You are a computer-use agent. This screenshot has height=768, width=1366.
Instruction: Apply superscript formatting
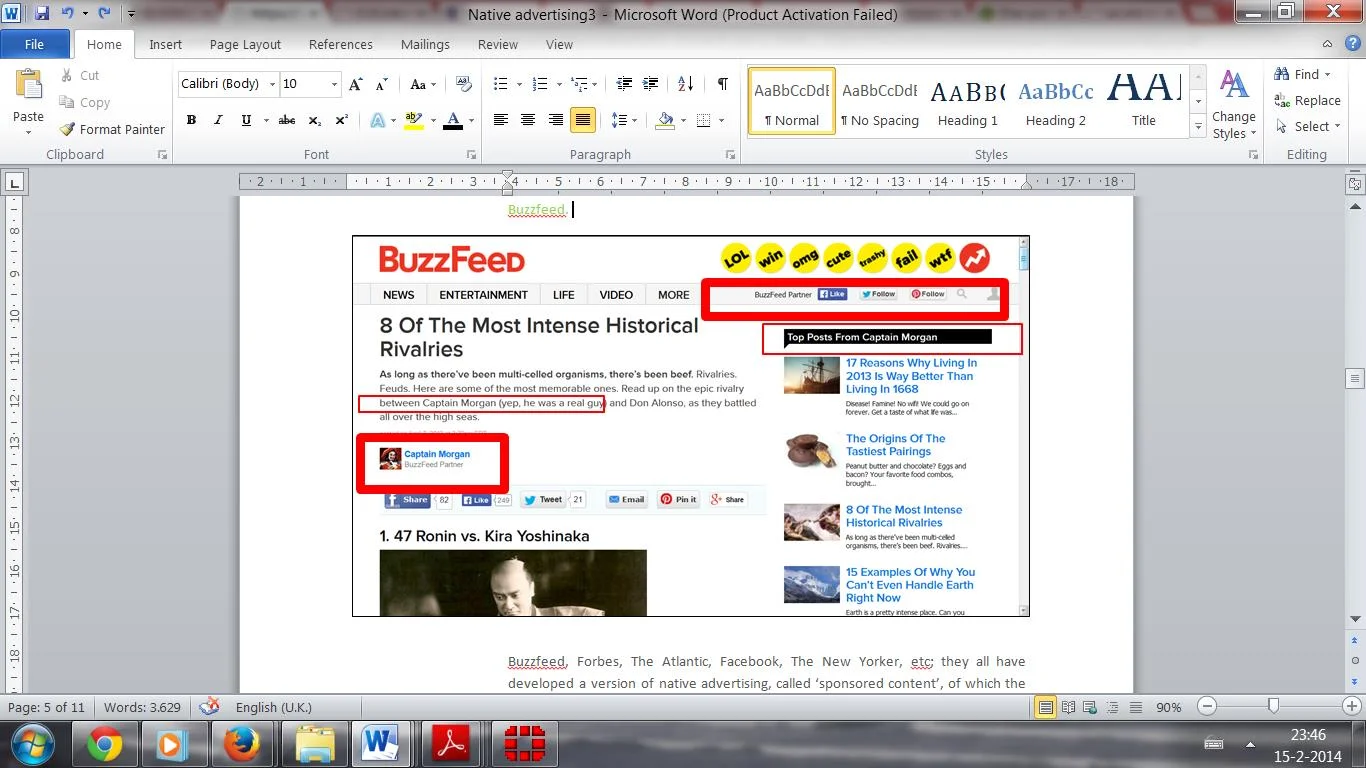click(x=341, y=120)
